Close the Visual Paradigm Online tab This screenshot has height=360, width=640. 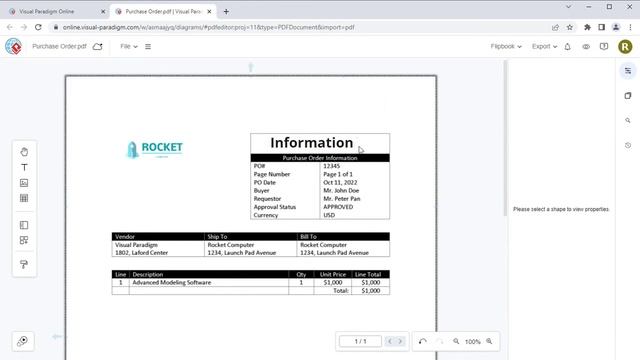click(x=103, y=11)
